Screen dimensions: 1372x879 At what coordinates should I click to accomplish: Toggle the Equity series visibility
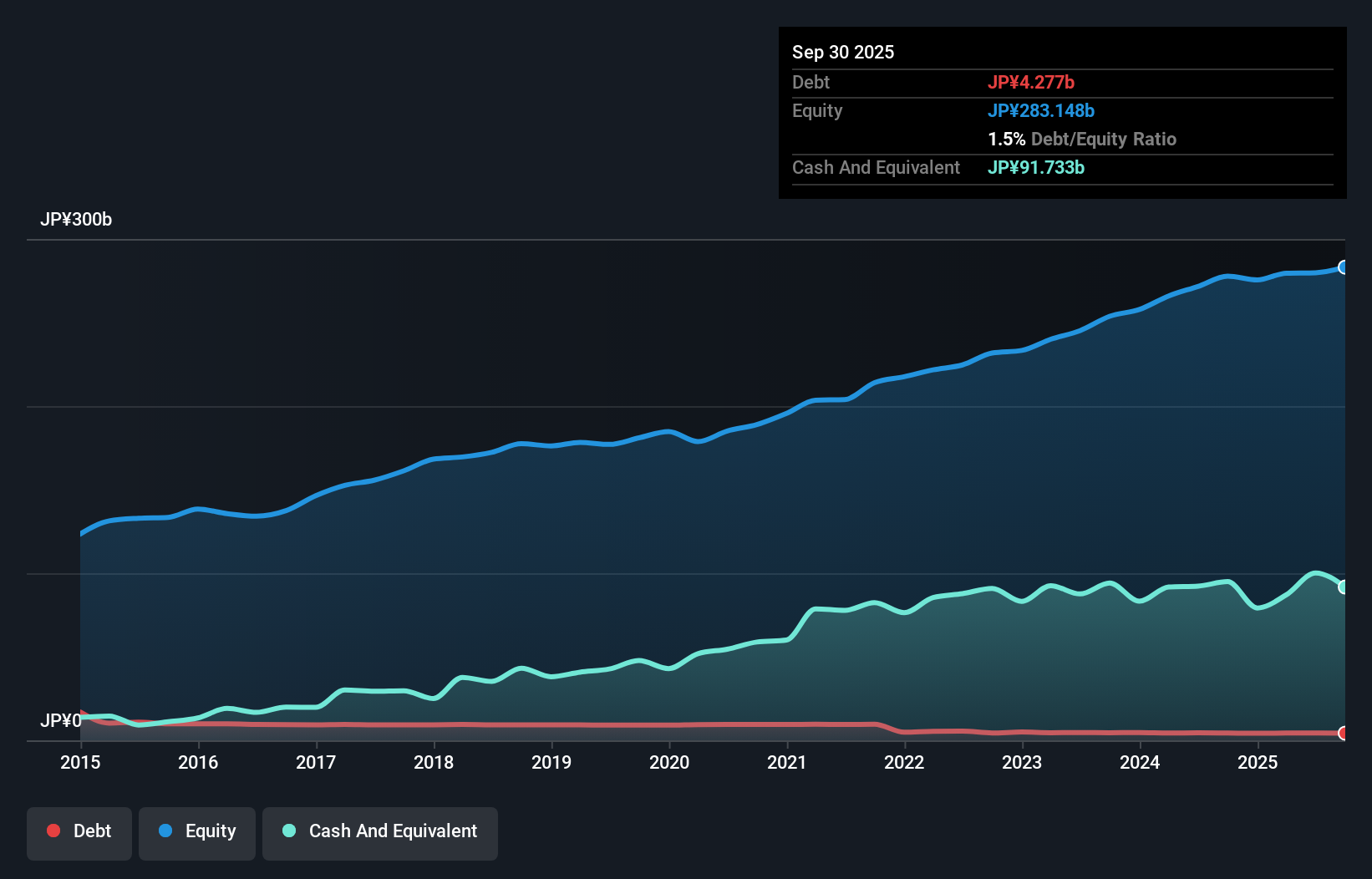click(196, 832)
